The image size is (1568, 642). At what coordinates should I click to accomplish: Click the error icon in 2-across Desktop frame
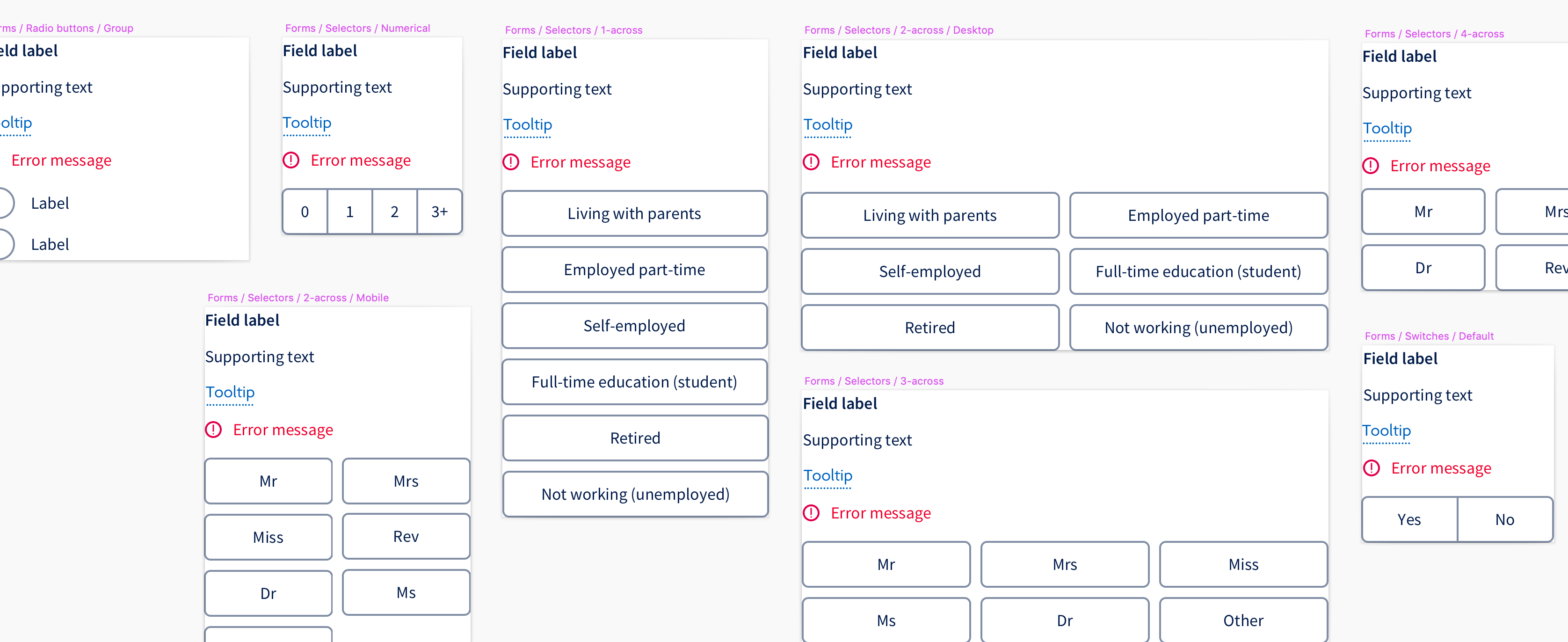click(811, 162)
